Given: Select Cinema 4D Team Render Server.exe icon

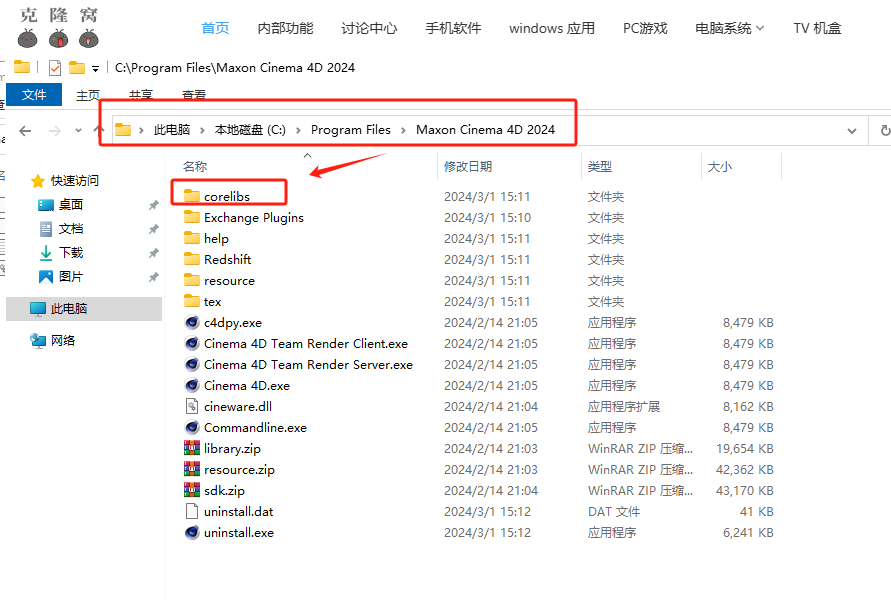Looking at the screenshot, I should click(192, 364).
